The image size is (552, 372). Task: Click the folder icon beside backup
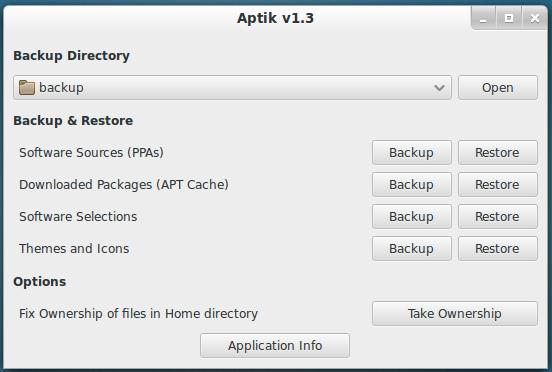tap(27, 88)
